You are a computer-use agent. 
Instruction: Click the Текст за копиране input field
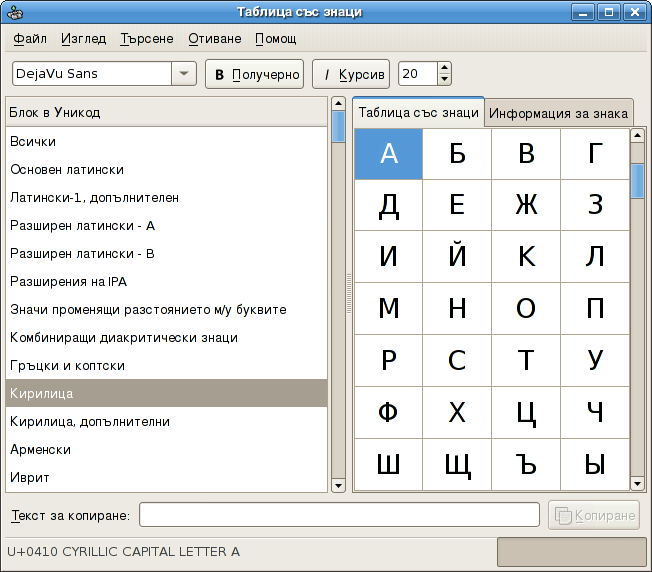[x=340, y=515]
